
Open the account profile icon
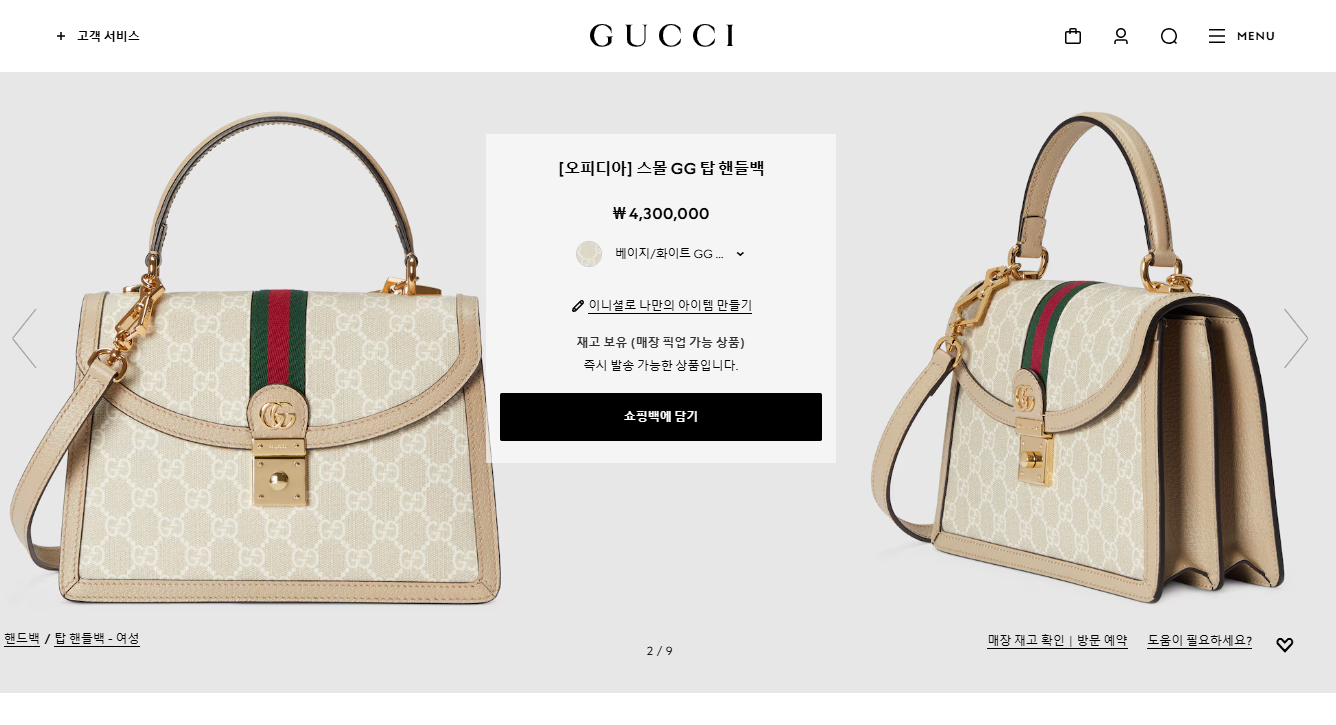click(1121, 36)
